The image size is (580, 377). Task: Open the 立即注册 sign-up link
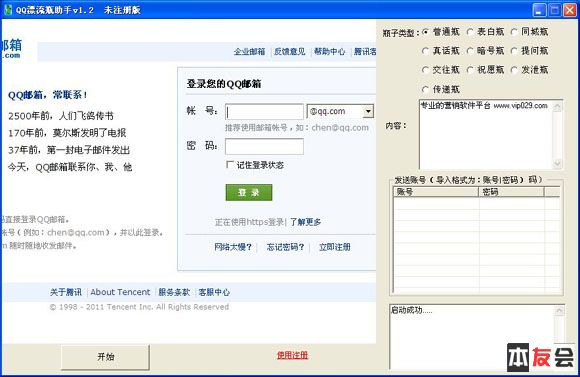[335, 247]
